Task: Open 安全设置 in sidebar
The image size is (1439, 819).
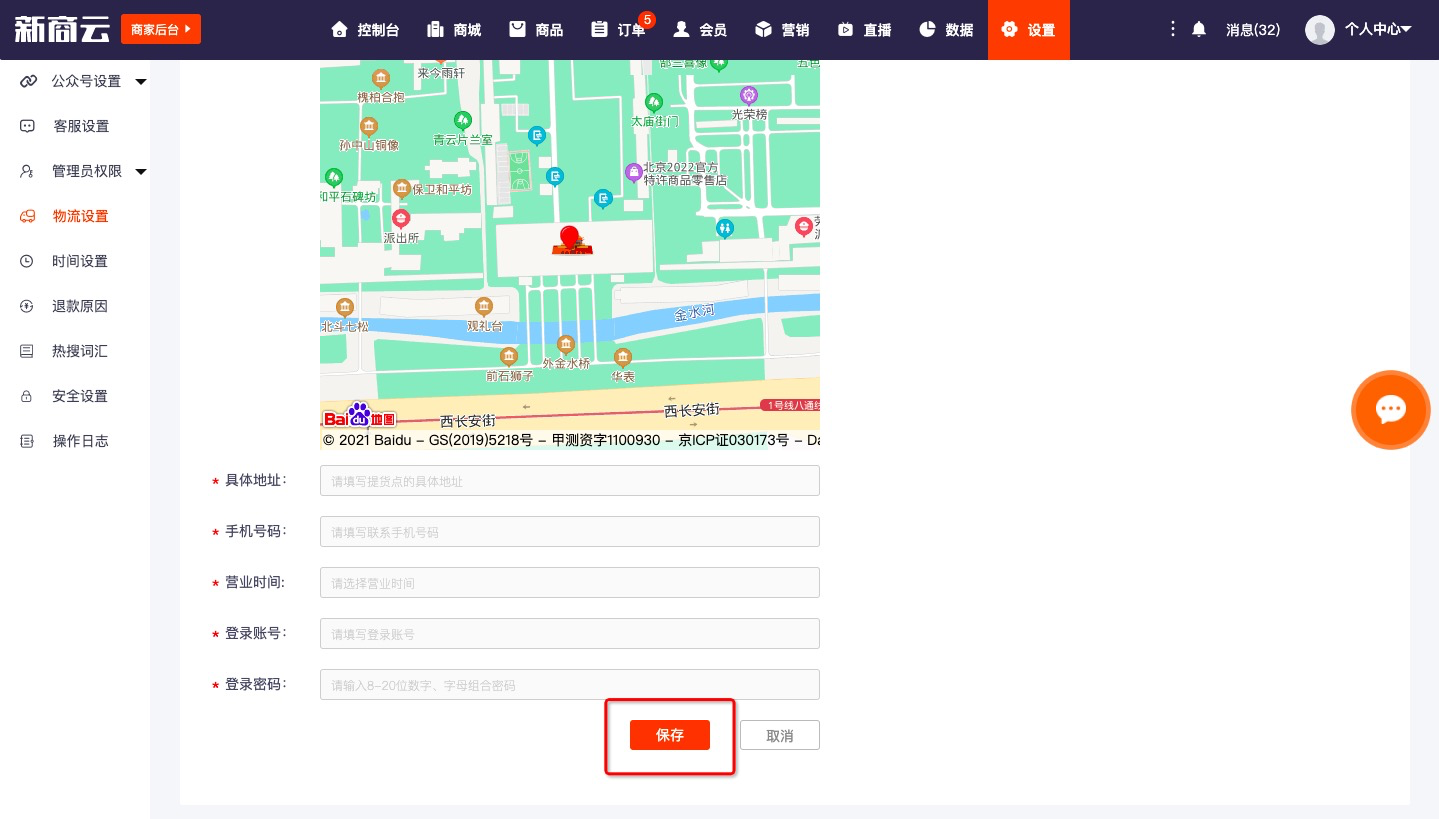Action: (81, 396)
